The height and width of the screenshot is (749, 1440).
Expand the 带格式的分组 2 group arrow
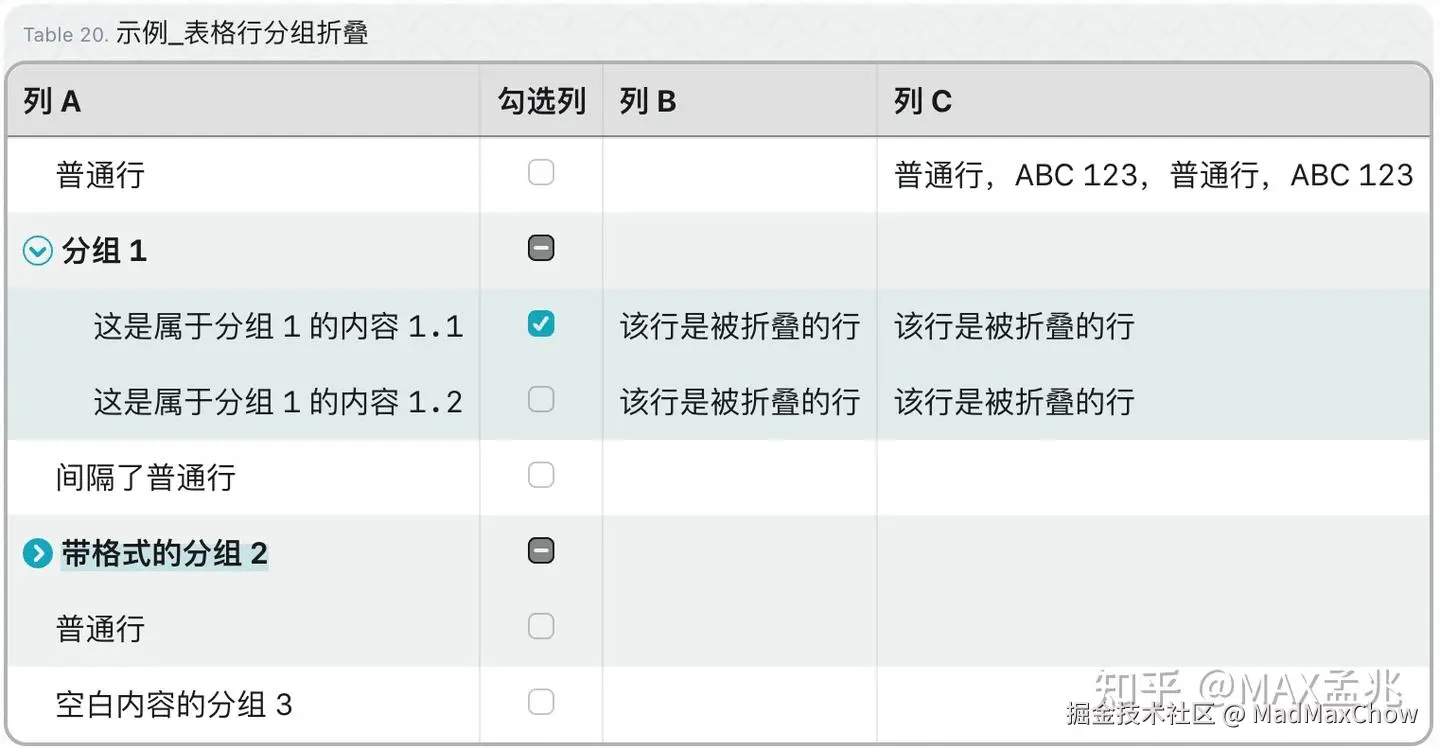pos(37,553)
